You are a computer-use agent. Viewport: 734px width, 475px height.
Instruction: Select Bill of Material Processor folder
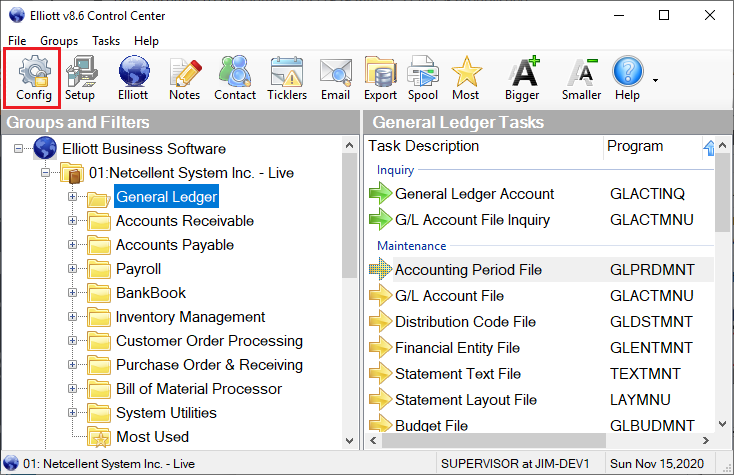pyautogui.click(x=199, y=389)
